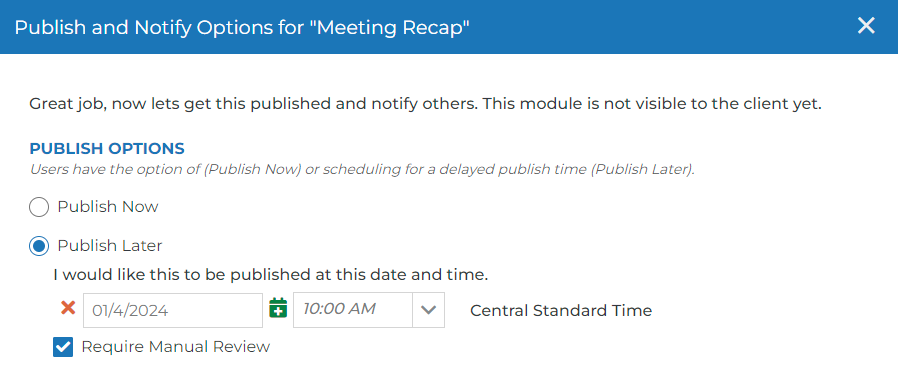
Task: Click the italic Publish Now/Publish Later description
Action: tap(362, 170)
